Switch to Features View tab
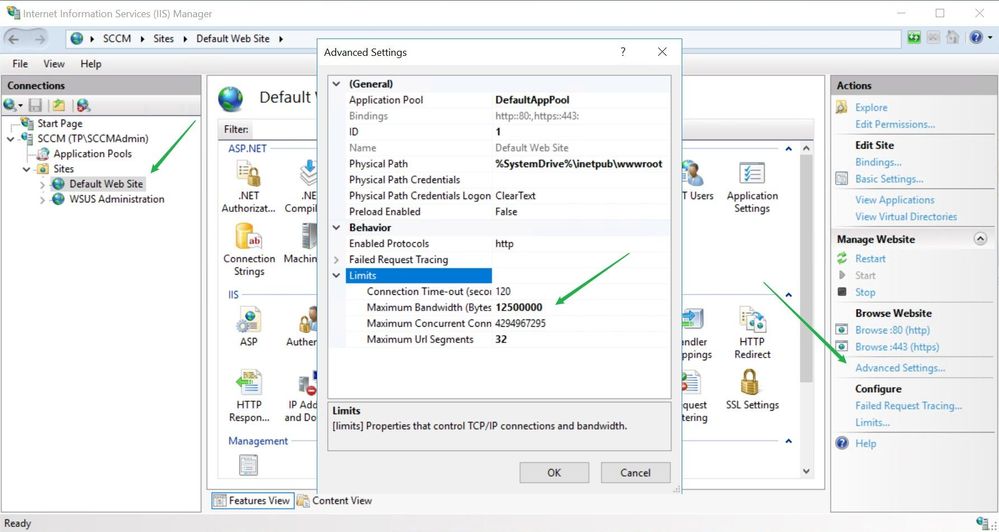This screenshot has height=532, width=999. point(252,500)
